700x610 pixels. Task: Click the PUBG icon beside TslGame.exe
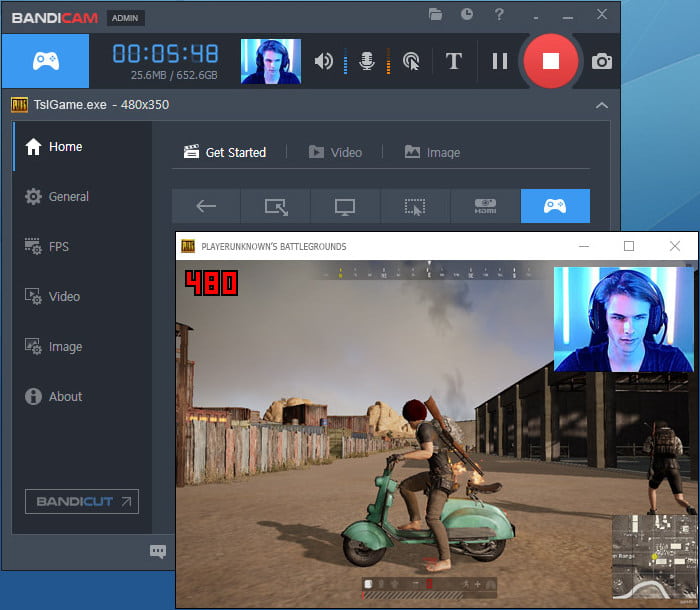point(19,105)
